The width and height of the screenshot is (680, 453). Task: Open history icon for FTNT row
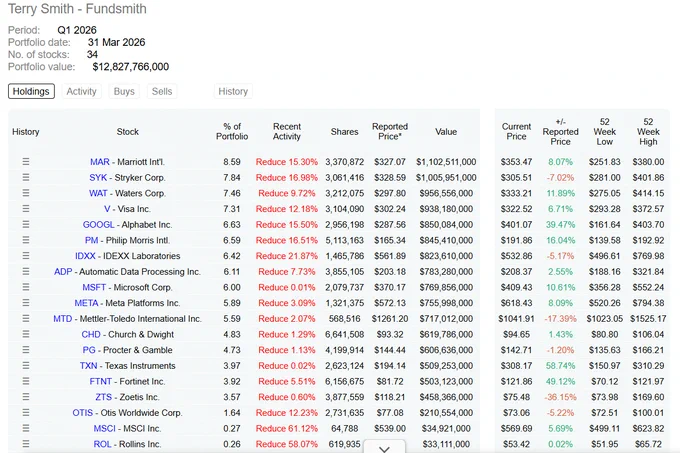tap(26, 381)
